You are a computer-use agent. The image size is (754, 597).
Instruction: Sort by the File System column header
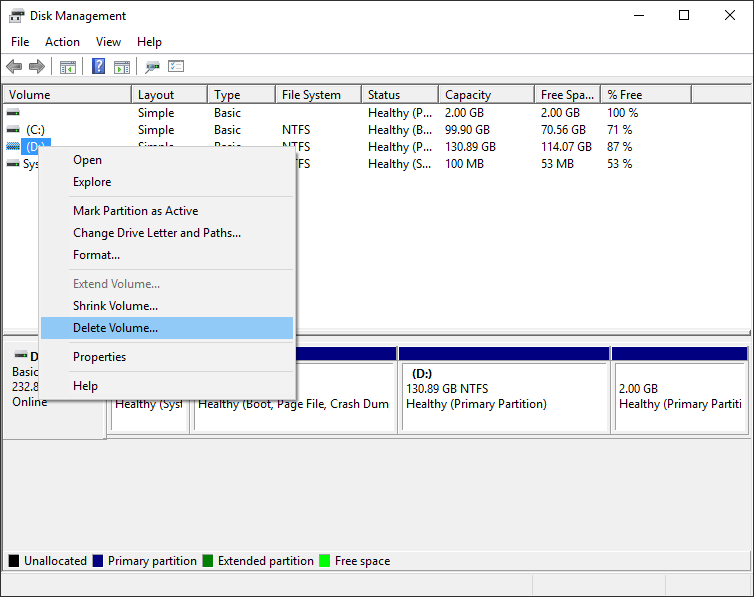311,95
